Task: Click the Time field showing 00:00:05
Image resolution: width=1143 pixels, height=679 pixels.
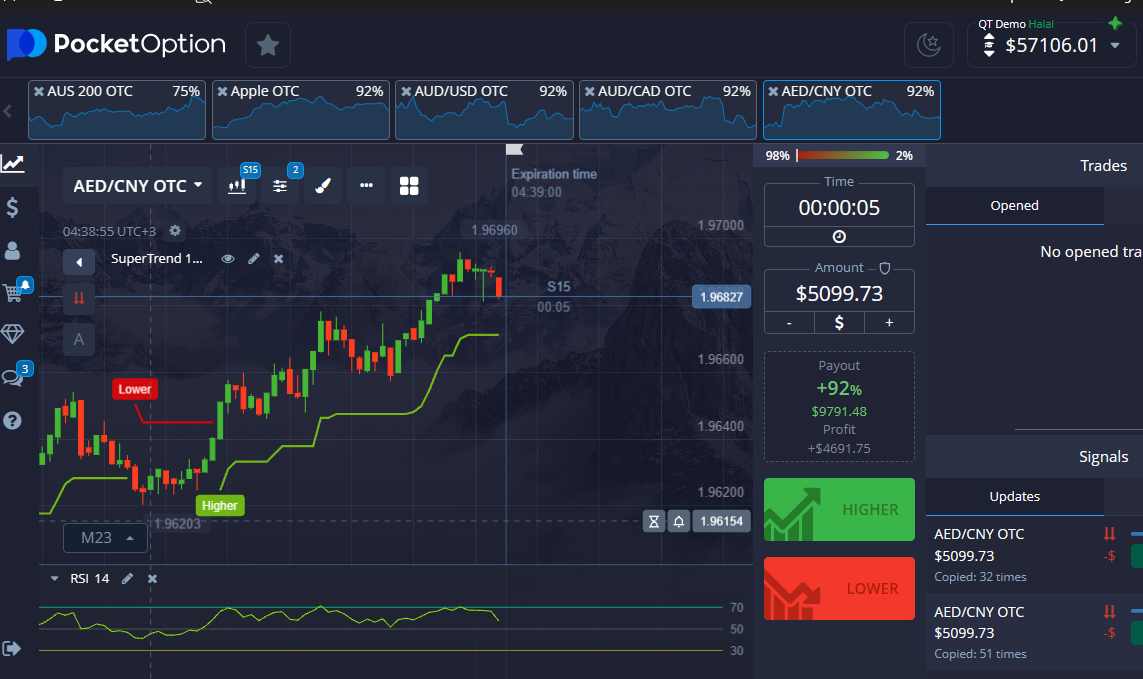Action: pos(839,208)
